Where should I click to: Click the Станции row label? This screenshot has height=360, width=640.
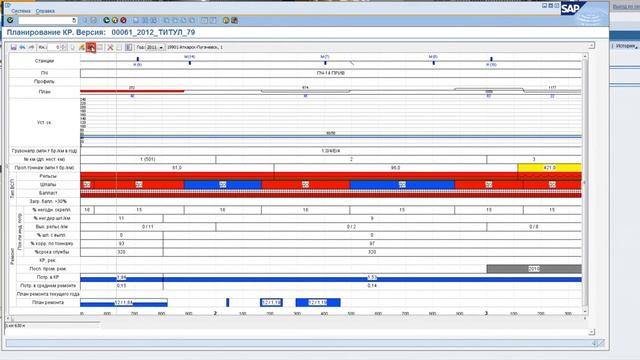44,61
